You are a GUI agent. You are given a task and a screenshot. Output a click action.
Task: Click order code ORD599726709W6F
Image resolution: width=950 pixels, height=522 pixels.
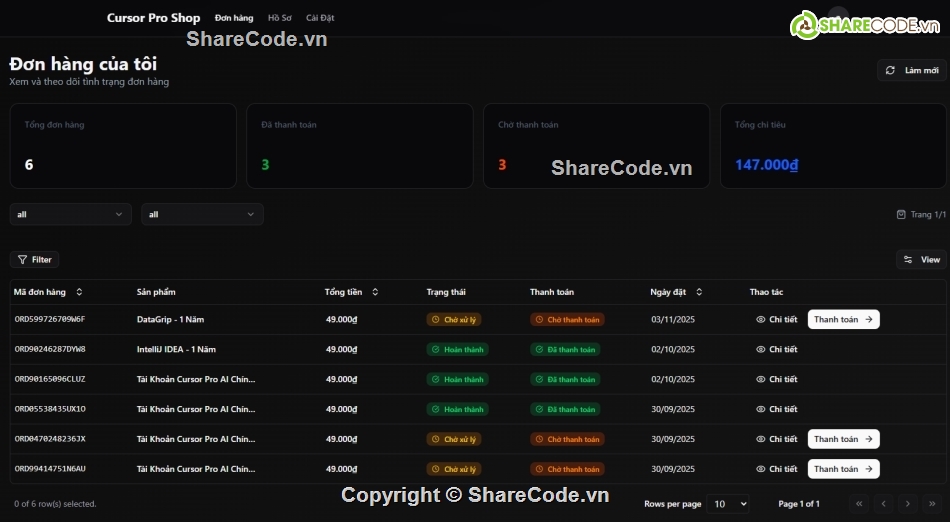50,319
